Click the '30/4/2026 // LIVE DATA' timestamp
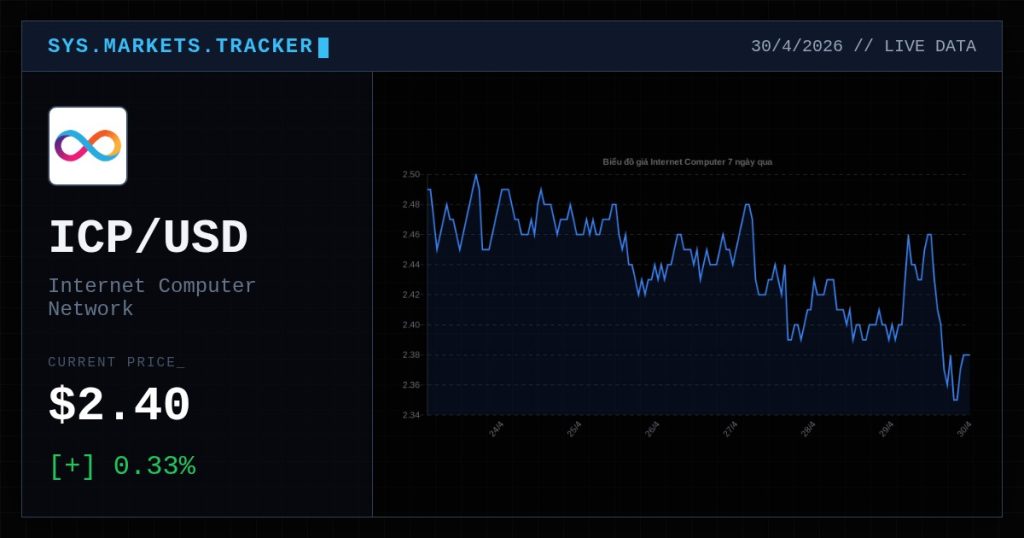This screenshot has height=538, width=1024. click(863, 46)
